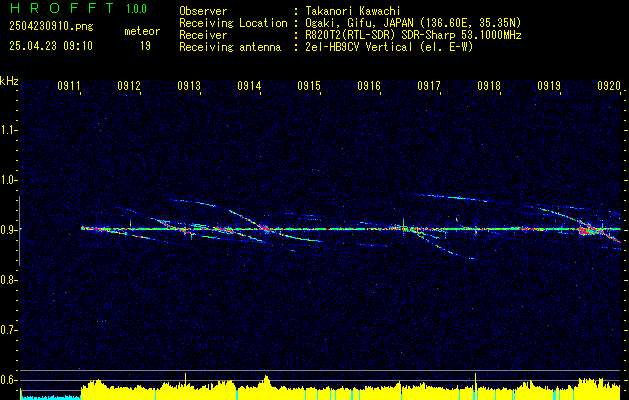This screenshot has width=629, height=400.
Task: Click the vertical gray frequency range bar
Action: [x=20, y=231]
